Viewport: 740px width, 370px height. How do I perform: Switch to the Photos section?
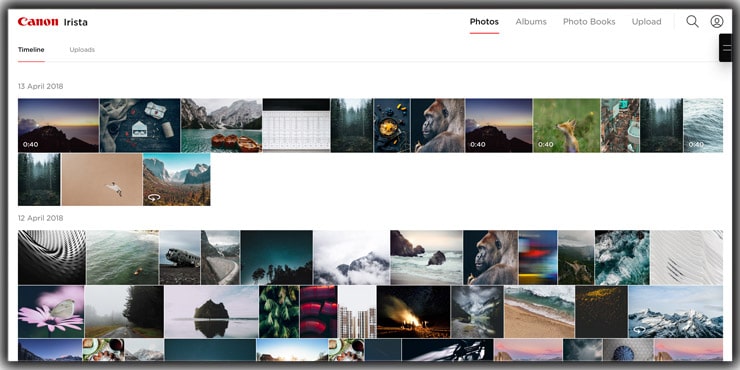[x=484, y=22]
